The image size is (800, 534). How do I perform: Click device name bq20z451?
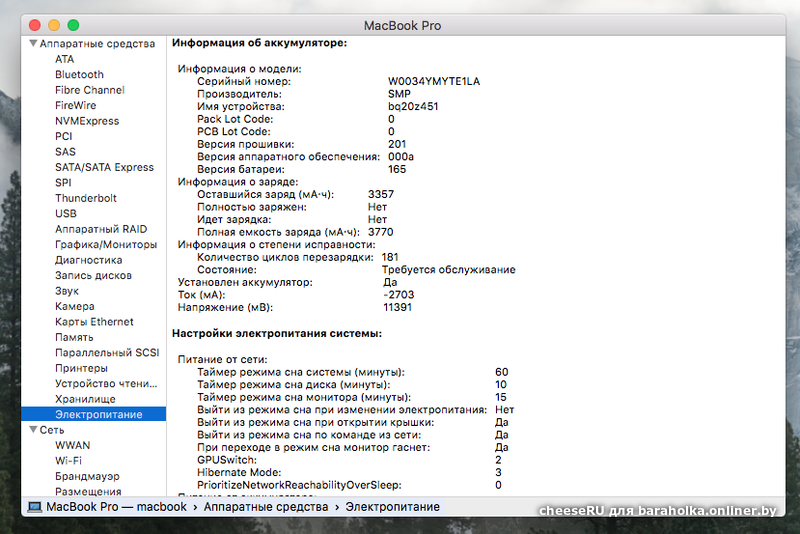[413, 107]
